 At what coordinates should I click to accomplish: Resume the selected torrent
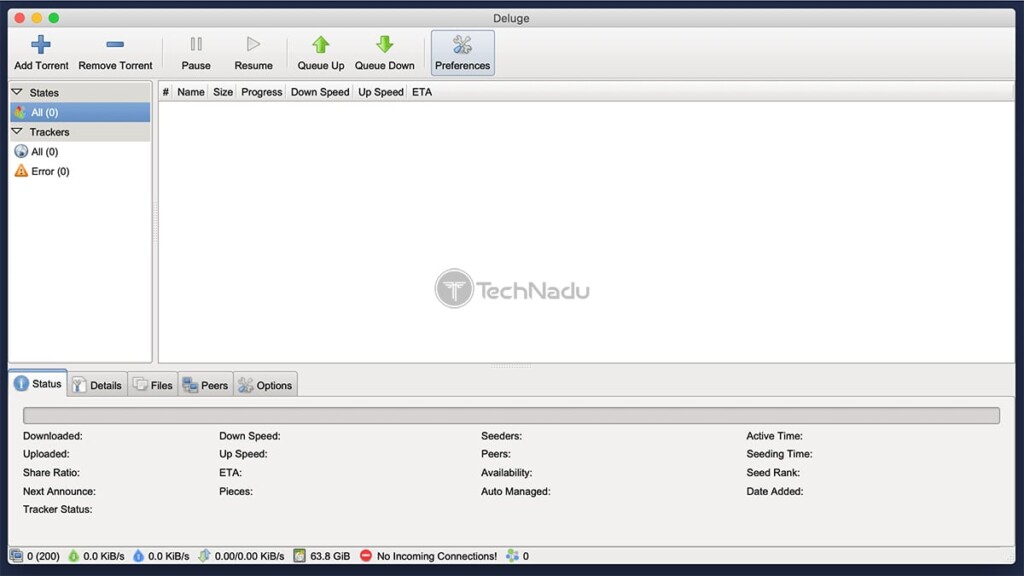[253, 53]
